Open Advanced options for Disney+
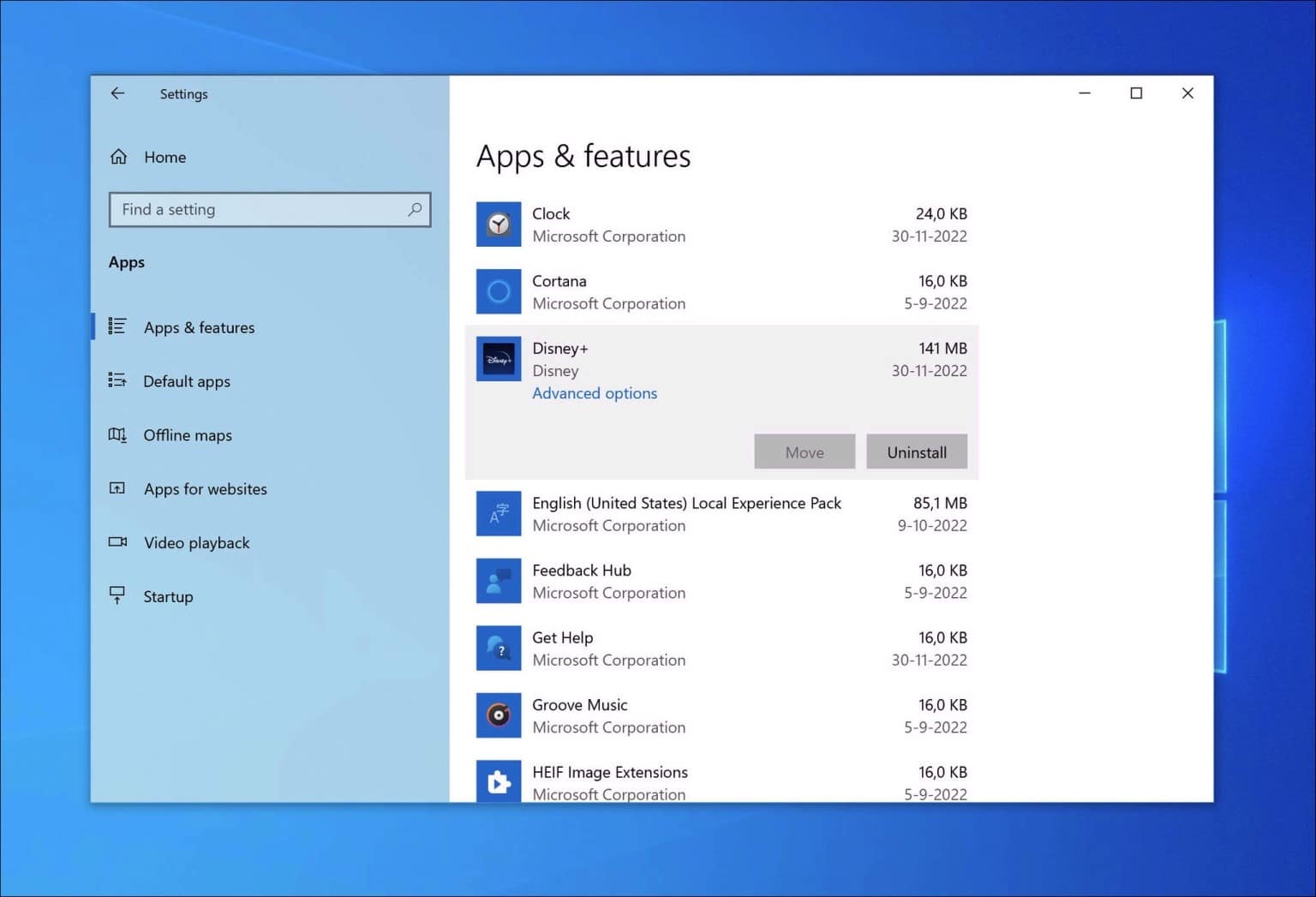The height and width of the screenshot is (897, 1316). click(595, 393)
